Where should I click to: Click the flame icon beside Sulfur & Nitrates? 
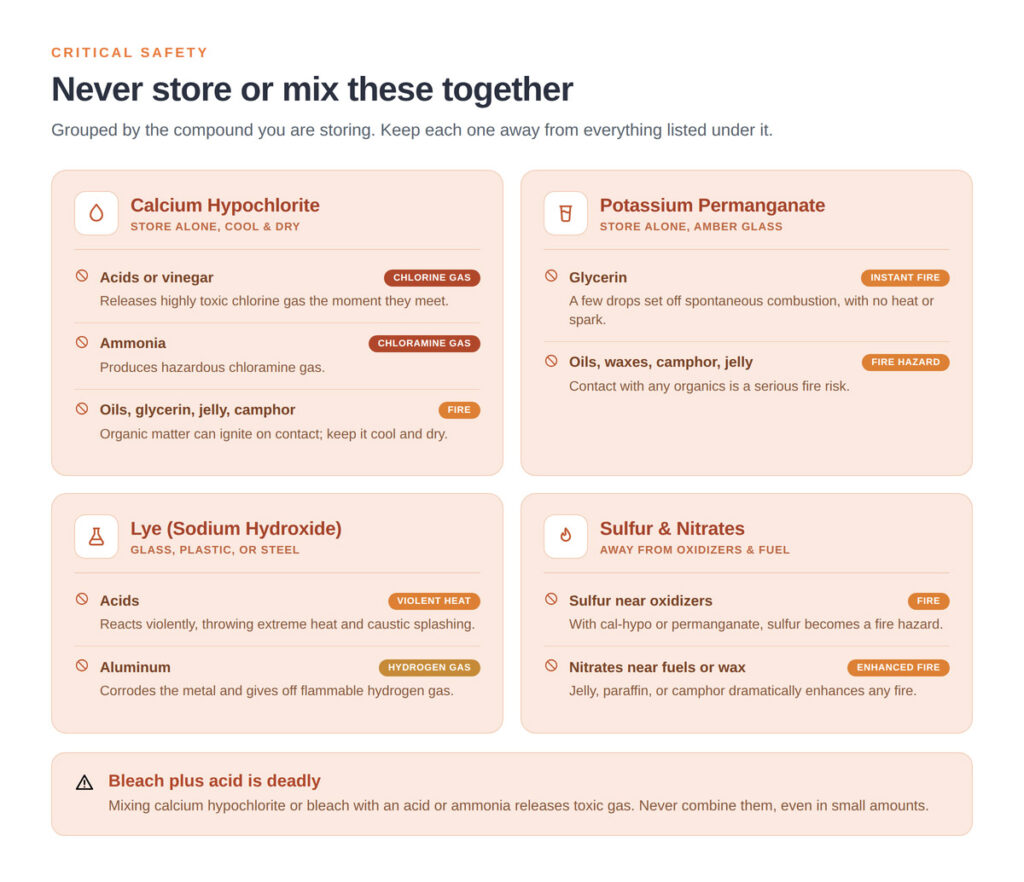coord(566,536)
